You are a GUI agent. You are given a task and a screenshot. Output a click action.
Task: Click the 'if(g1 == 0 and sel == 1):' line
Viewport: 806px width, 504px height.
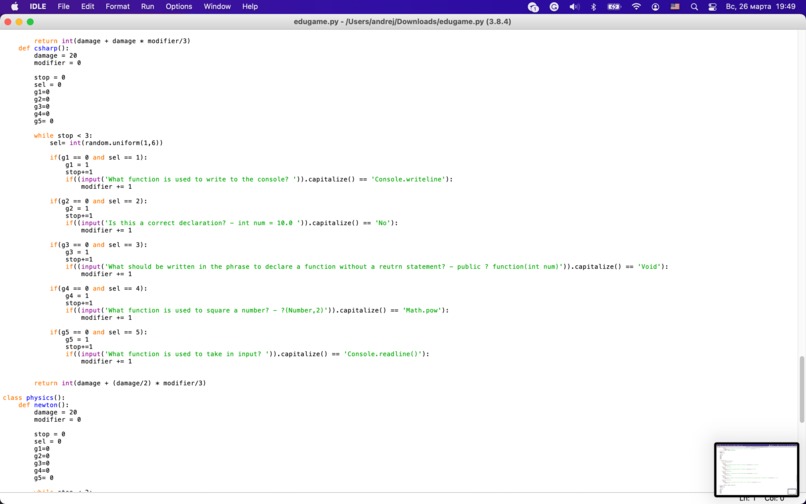(98, 157)
